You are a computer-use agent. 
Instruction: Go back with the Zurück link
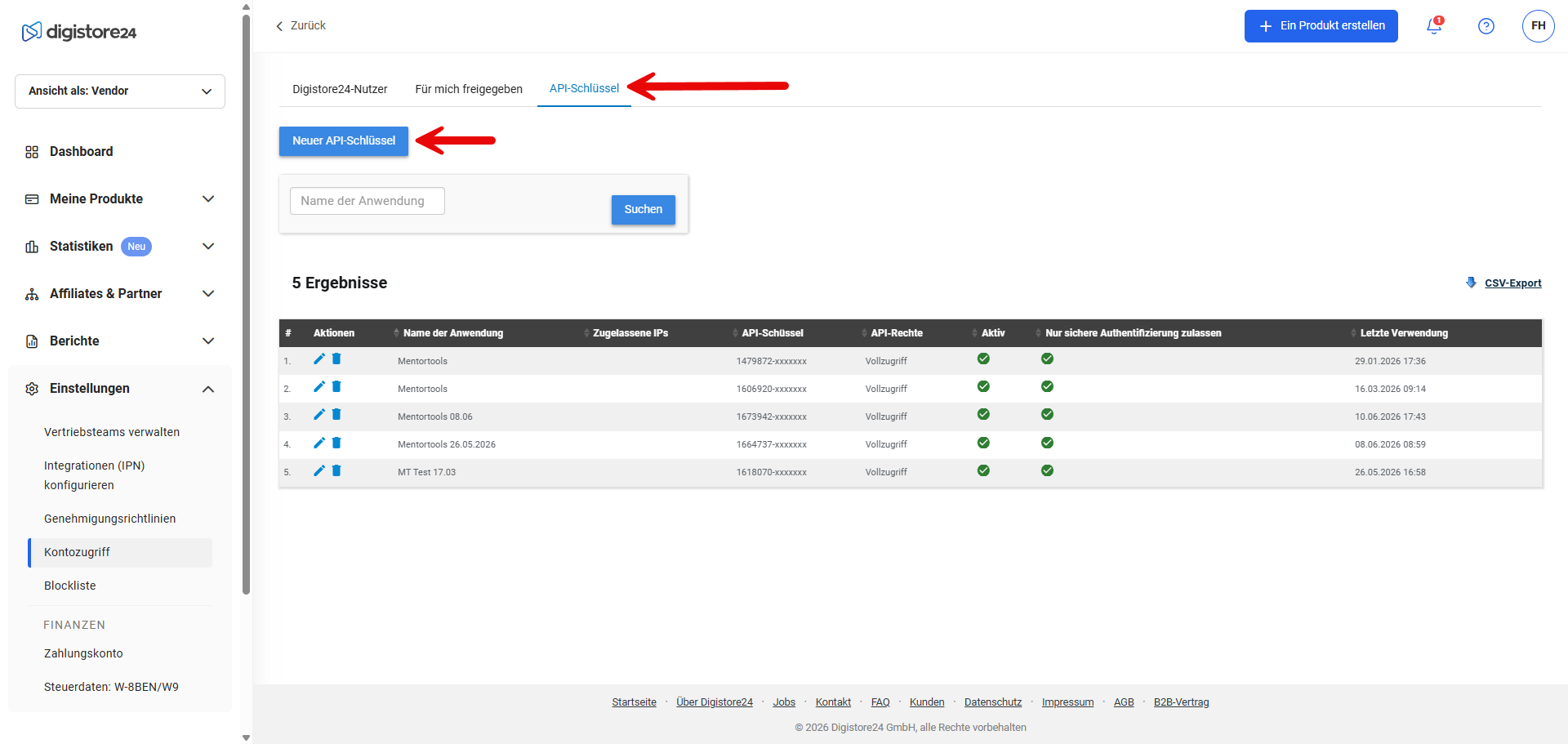tap(308, 26)
